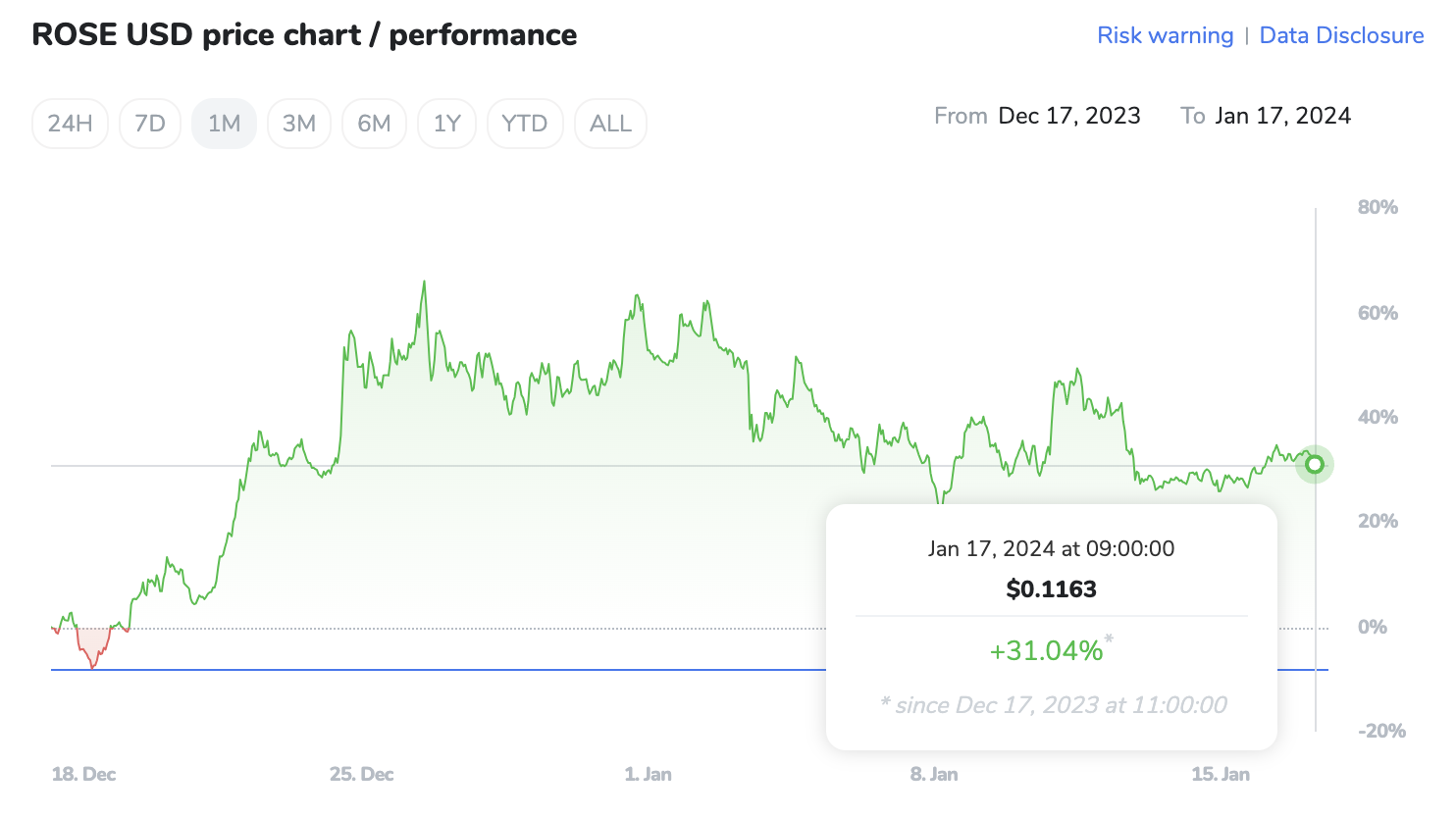Image resolution: width=1456 pixels, height=818 pixels.
Task: Show the 3M price history
Action: click(x=299, y=124)
